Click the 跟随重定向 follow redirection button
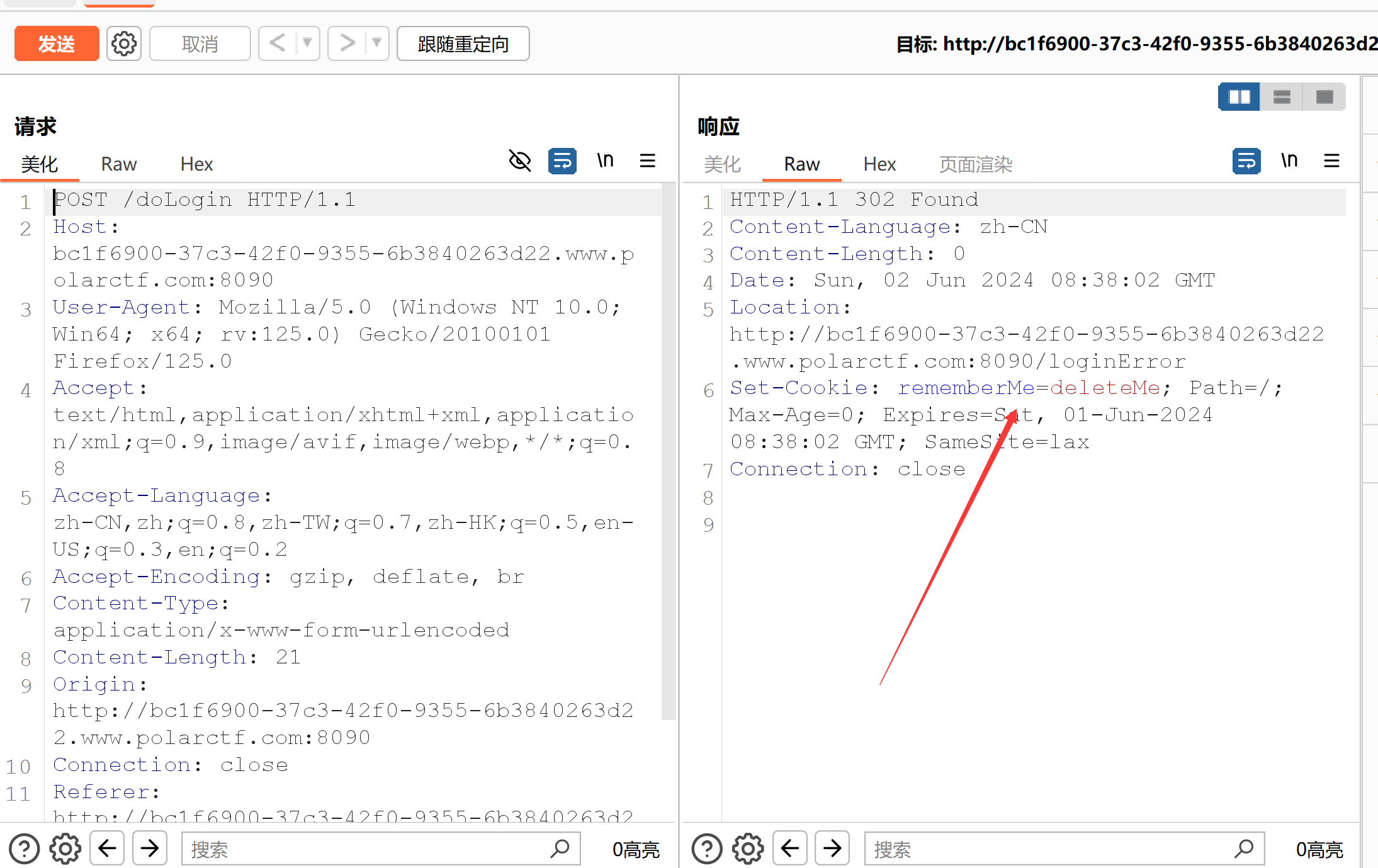Image resolution: width=1378 pixels, height=868 pixels. [x=463, y=43]
